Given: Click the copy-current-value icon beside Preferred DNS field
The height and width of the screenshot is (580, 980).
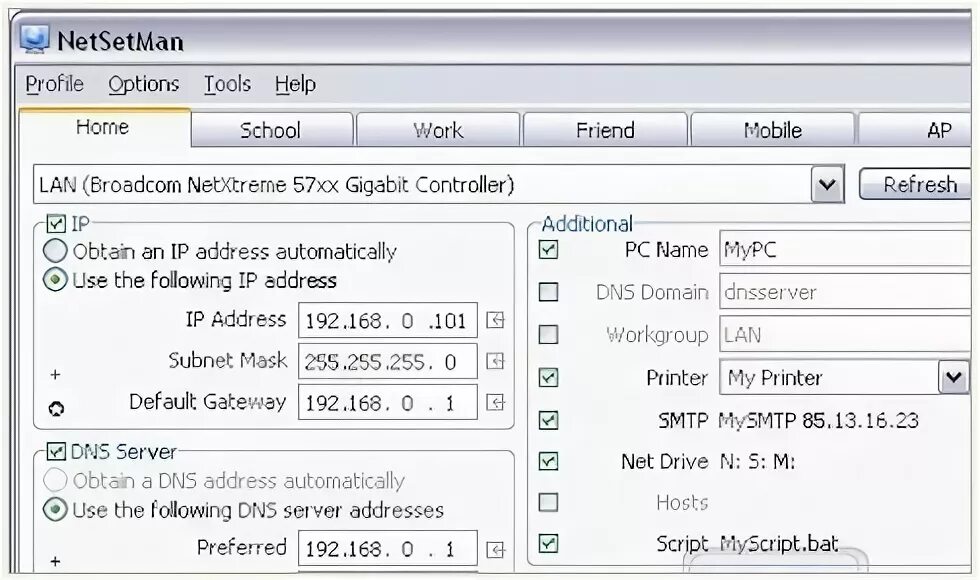Looking at the screenshot, I should 495,550.
